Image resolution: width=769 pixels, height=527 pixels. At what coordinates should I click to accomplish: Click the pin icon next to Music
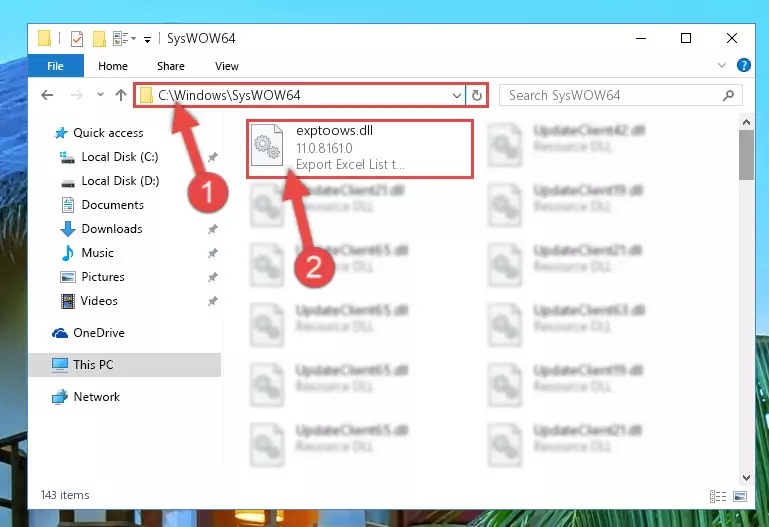212,253
